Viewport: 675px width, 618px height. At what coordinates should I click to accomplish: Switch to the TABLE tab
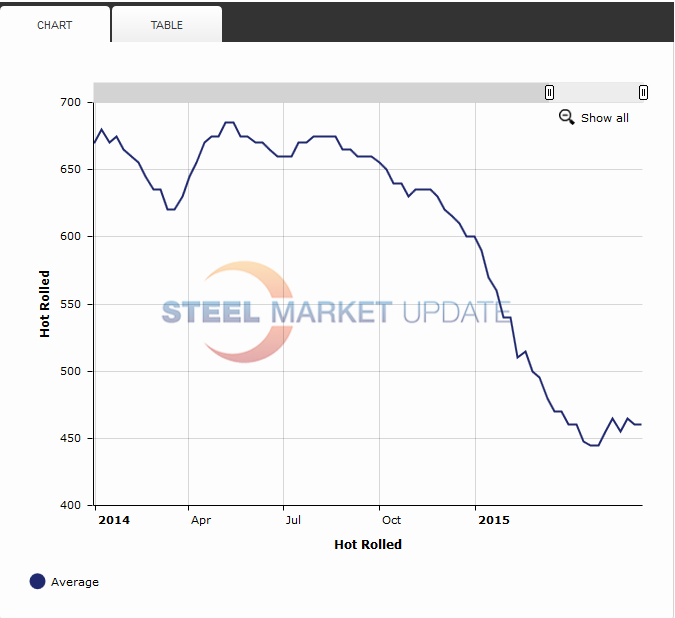(x=167, y=25)
